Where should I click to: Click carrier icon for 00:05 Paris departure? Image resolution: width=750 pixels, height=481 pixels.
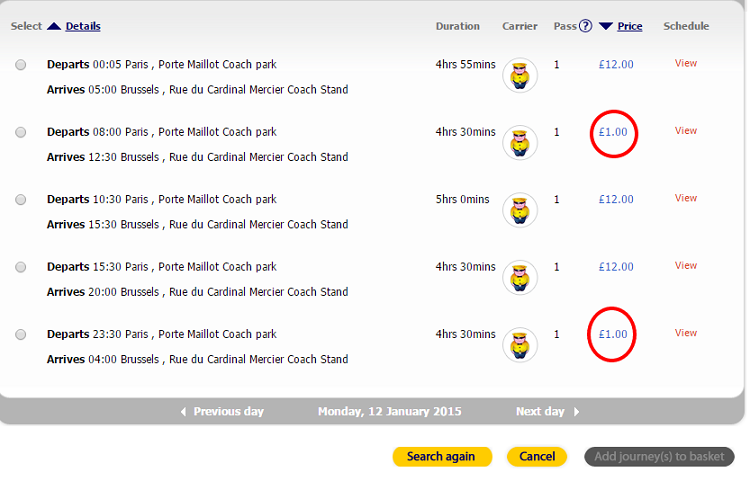coord(519,76)
